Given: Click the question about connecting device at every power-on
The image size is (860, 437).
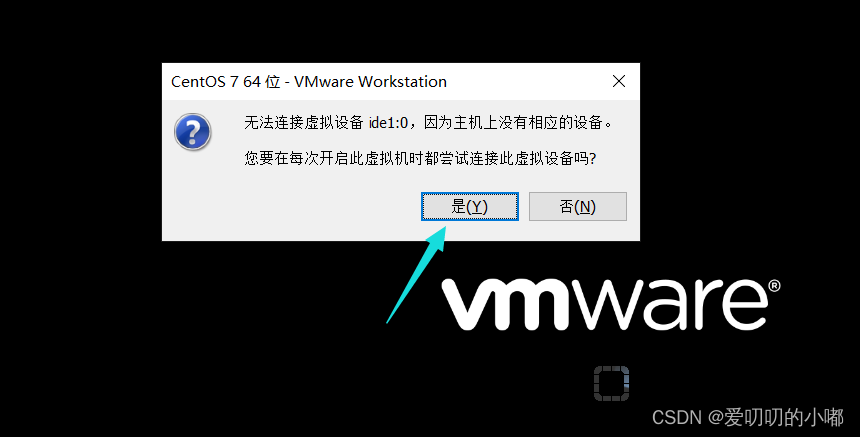Looking at the screenshot, I should 420,158.
